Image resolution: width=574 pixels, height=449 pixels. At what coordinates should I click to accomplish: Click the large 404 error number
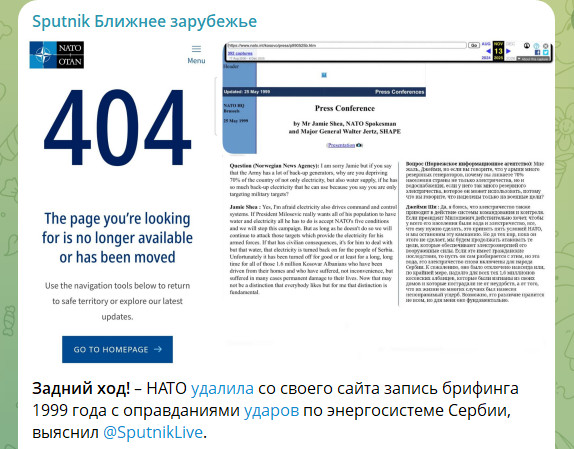(118, 127)
